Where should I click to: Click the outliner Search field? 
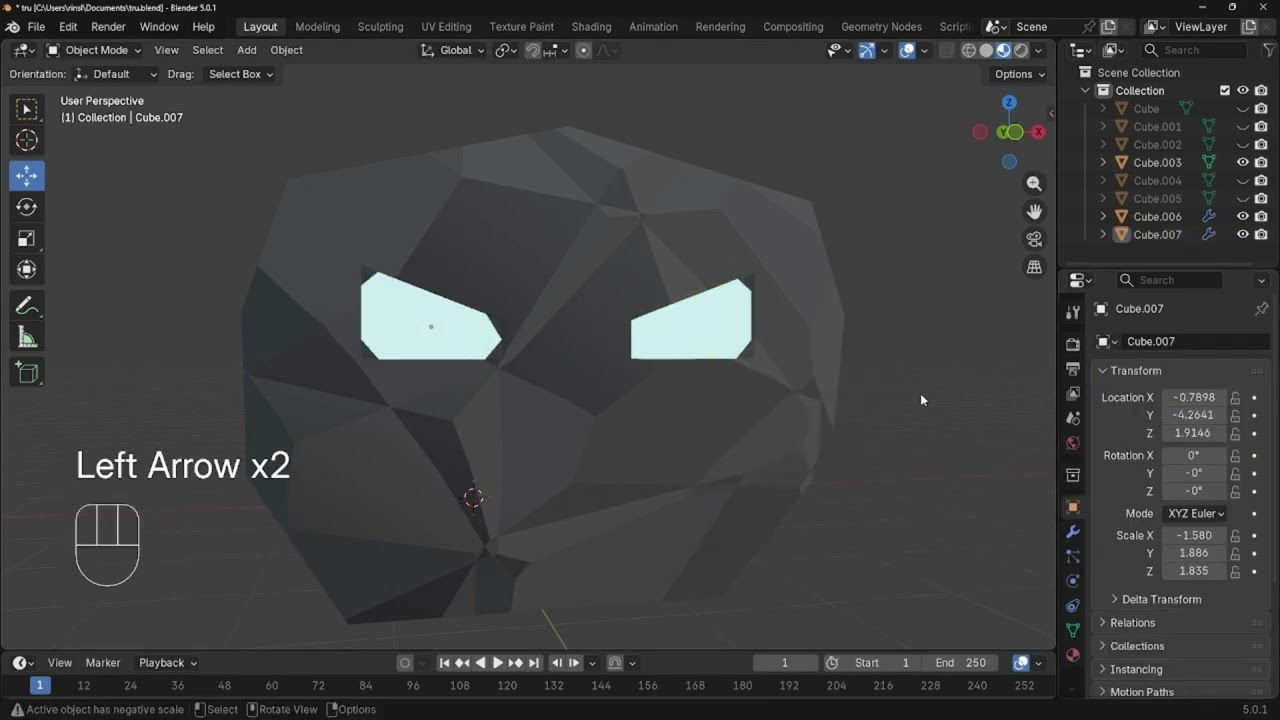pos(1194,50)
